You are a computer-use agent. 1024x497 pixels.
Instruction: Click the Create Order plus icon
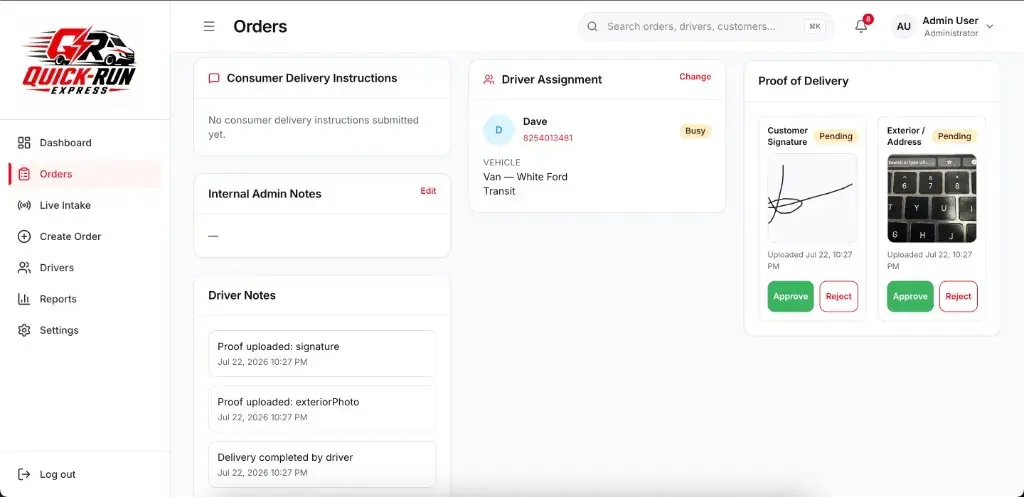point(24,236)
